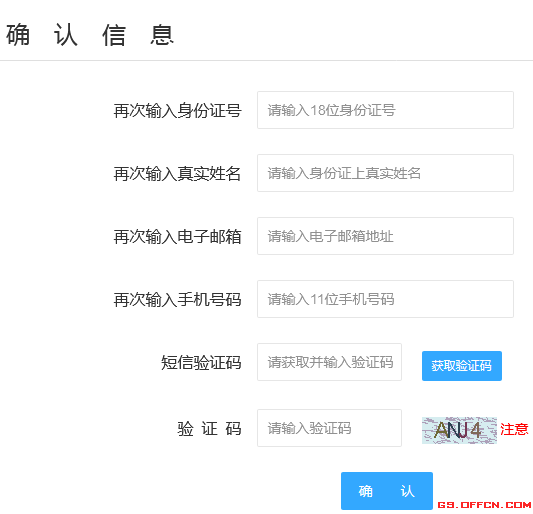The width and height of the screenshot is (533, 514).
Task: Click the GS.OFFCN.COM watermark text
Action: (484, 505)
